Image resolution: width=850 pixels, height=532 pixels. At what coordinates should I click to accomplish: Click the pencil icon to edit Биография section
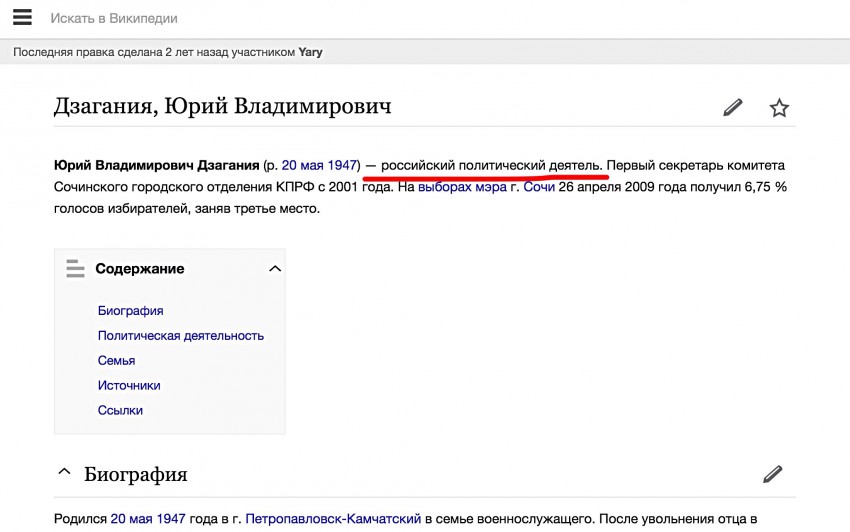point(772,474)
